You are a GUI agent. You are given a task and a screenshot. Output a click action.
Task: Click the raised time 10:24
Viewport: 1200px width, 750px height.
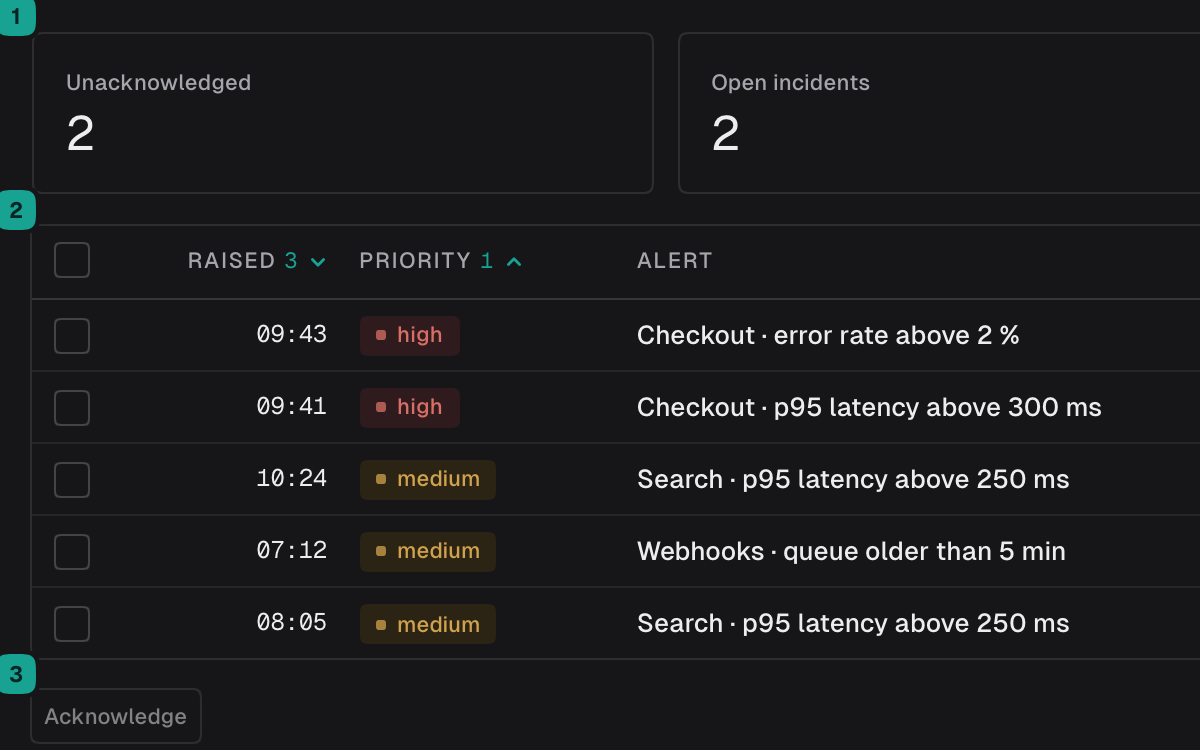click(x=292, y=479)
